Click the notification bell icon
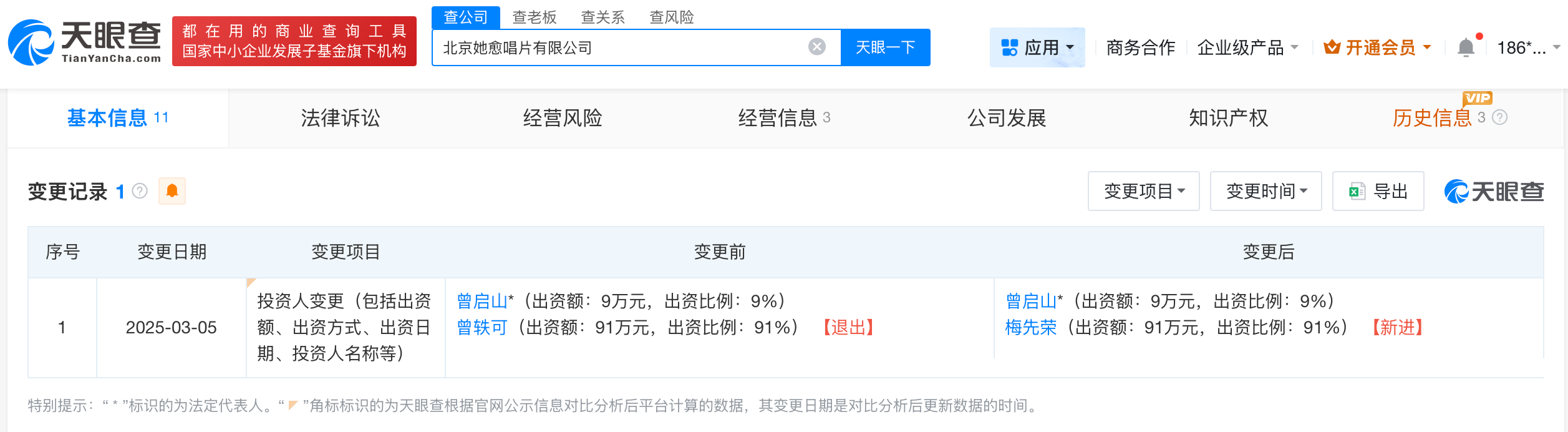The height and width of the screenshot is (432, 1568). coord(1465,46)
